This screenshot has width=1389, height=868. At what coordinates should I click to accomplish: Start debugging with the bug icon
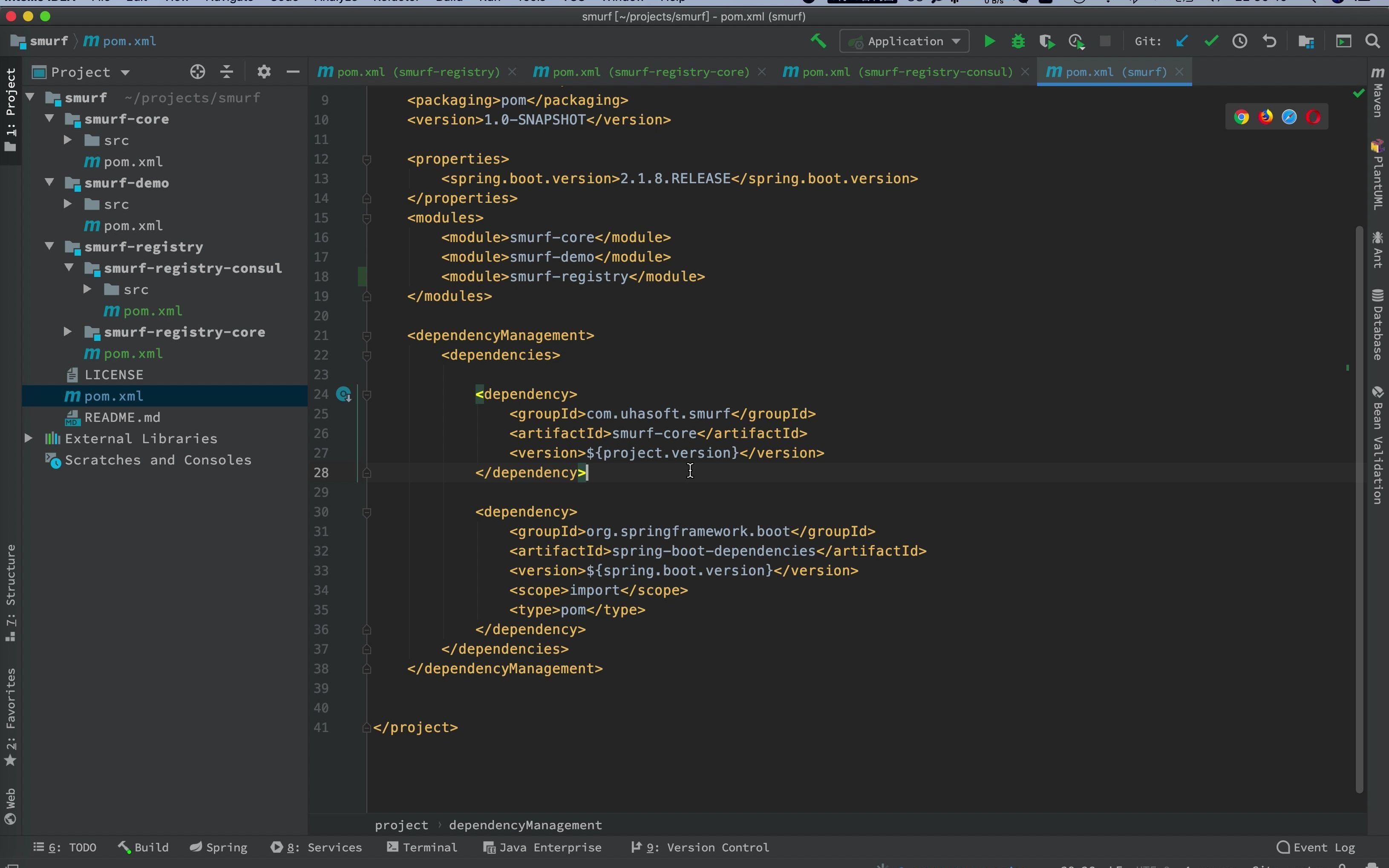click(x=1019, y=41)
